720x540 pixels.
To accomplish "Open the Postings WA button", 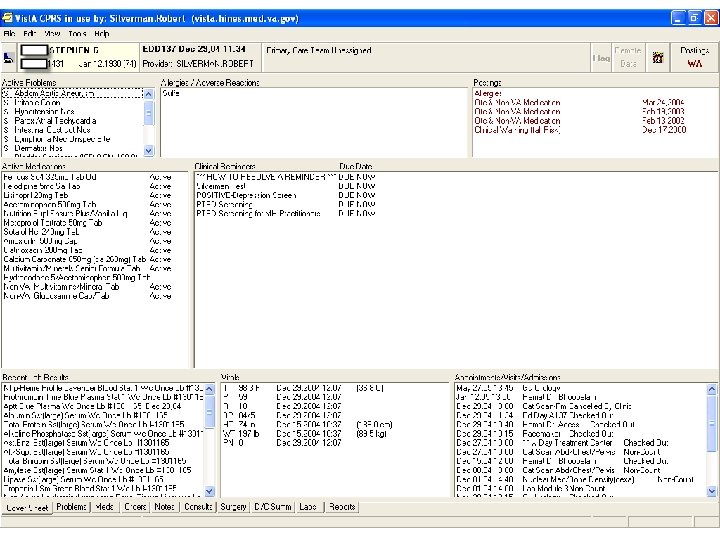I will coord(693,57).
